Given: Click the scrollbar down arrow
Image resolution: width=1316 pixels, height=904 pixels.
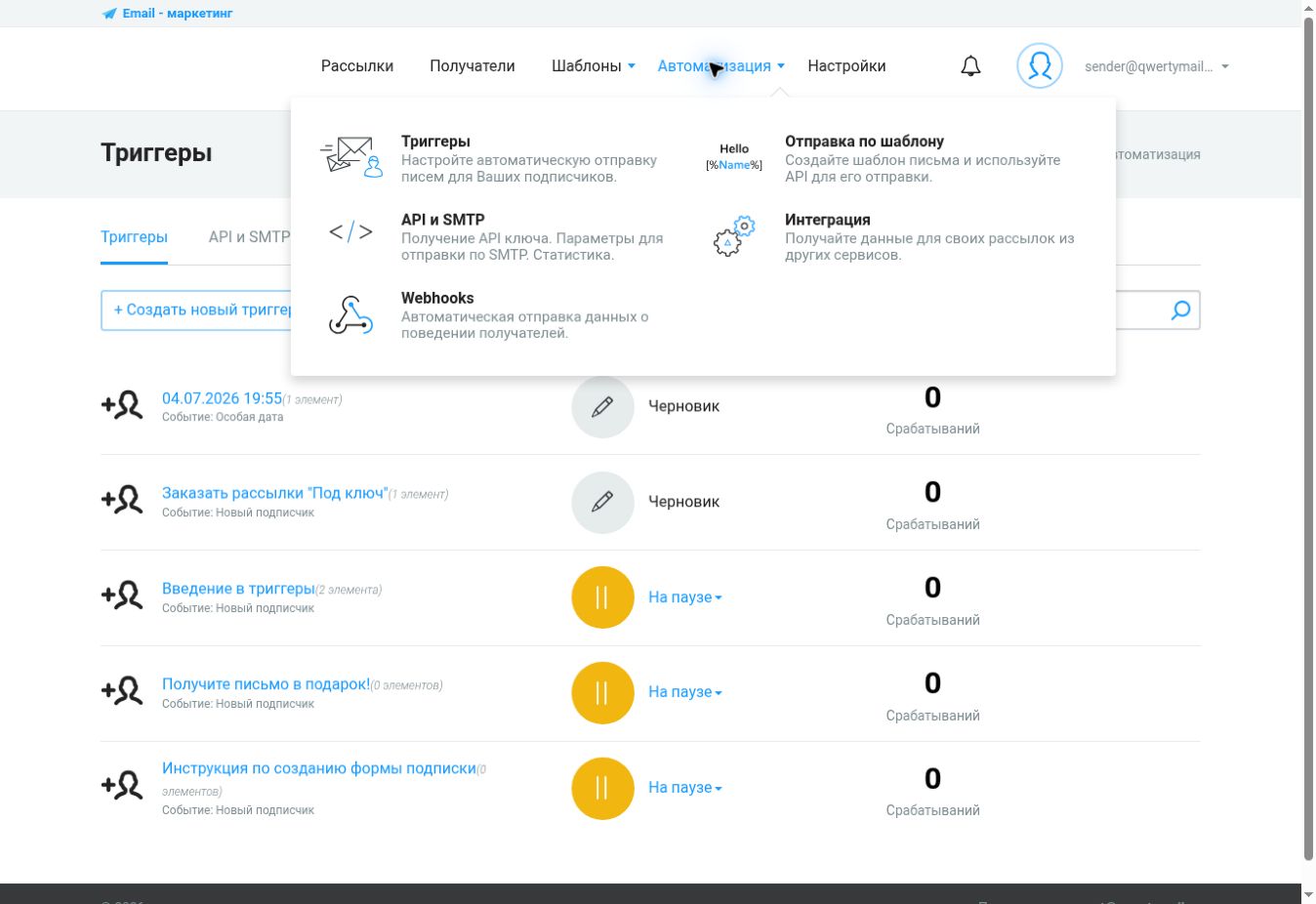Looking at the screenshot, I should [x=1309, y=893].
